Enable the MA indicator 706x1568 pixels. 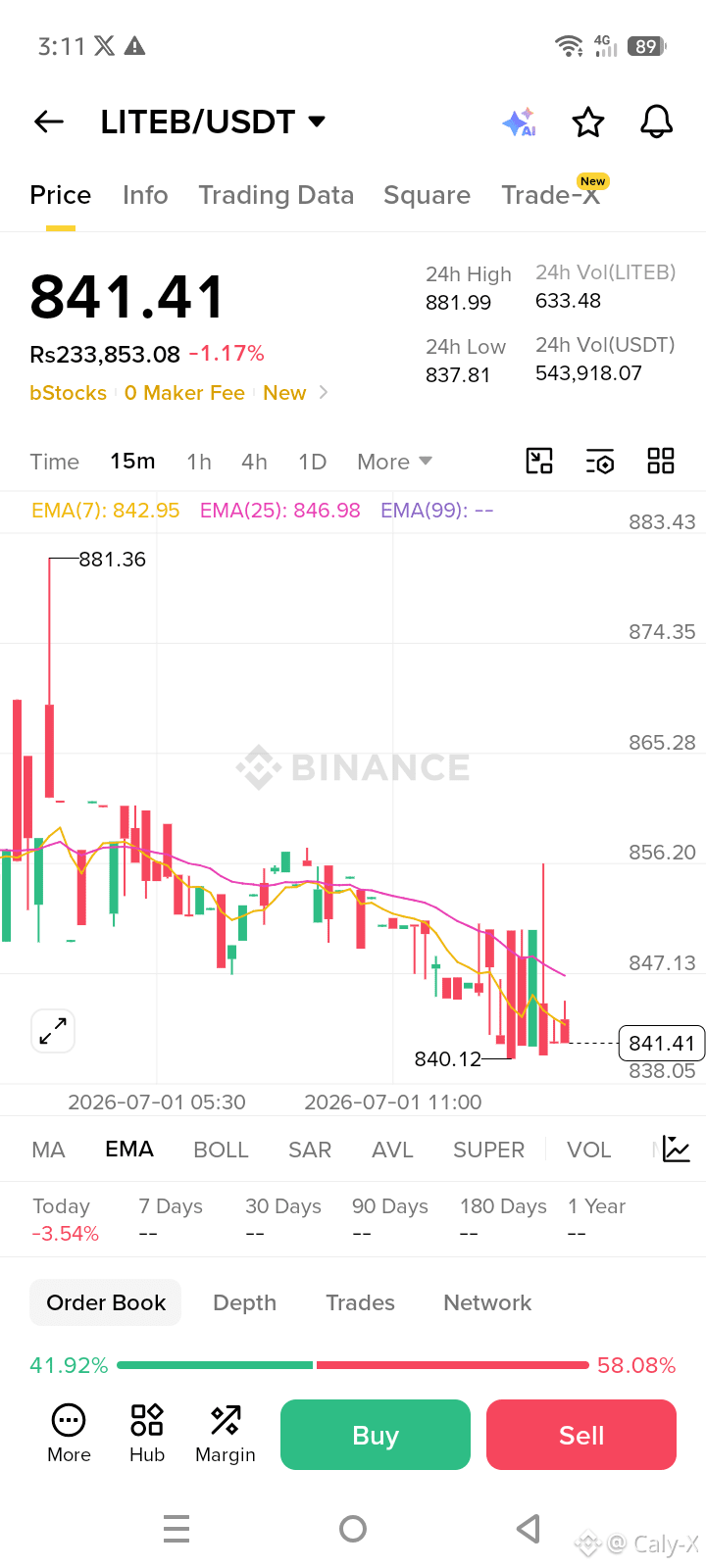(x=49, y=1150)
